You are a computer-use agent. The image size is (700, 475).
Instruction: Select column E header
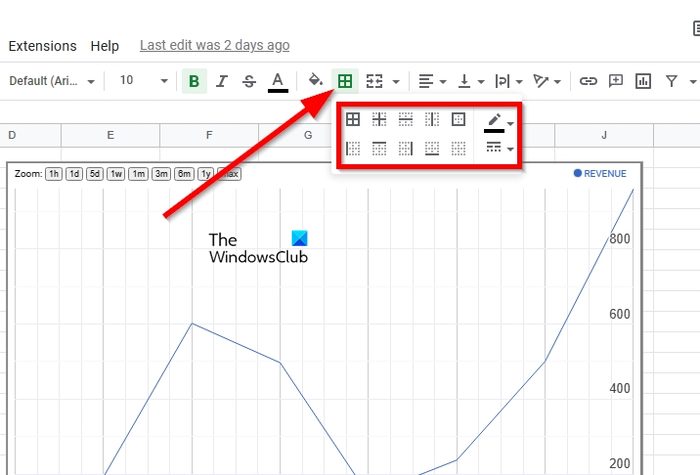pos(110,135)
